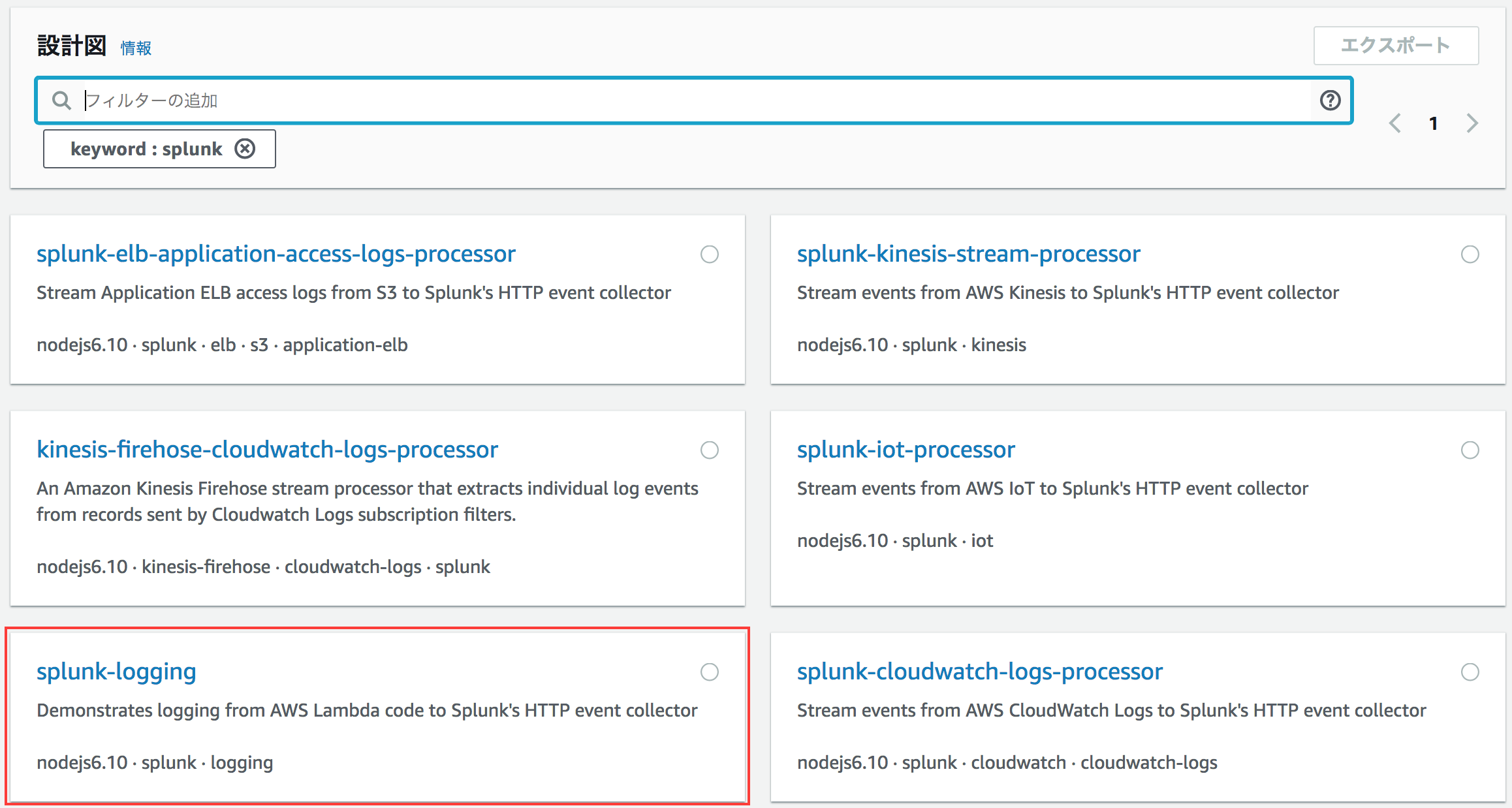Open kinesis-firehose-cloudwatch-logs-processor title link
Viewport: 1512px width, 808px height.
267,450
